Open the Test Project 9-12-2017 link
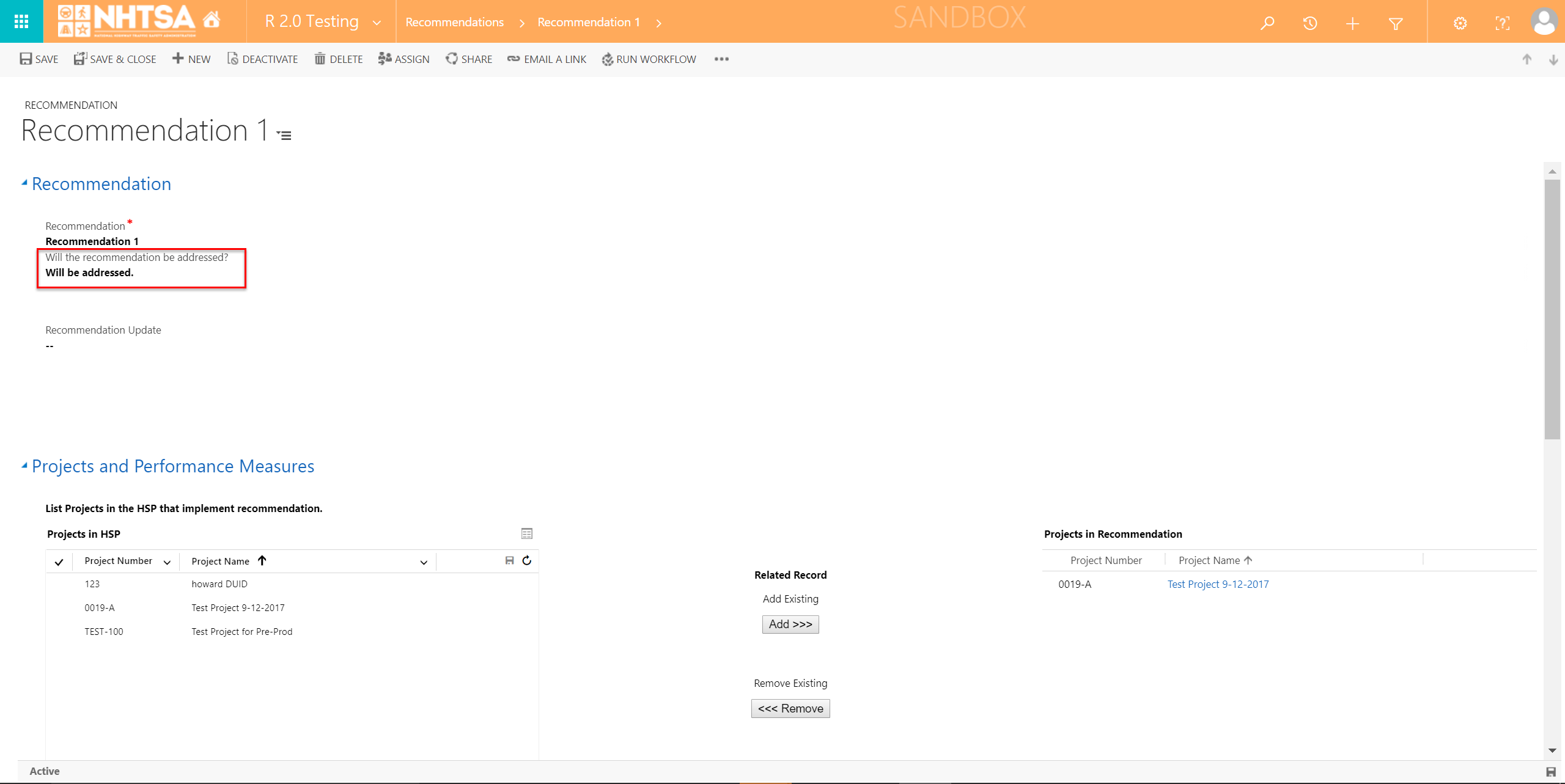Viewport: 1565px width, 784px height. [x=1218, y=584]
